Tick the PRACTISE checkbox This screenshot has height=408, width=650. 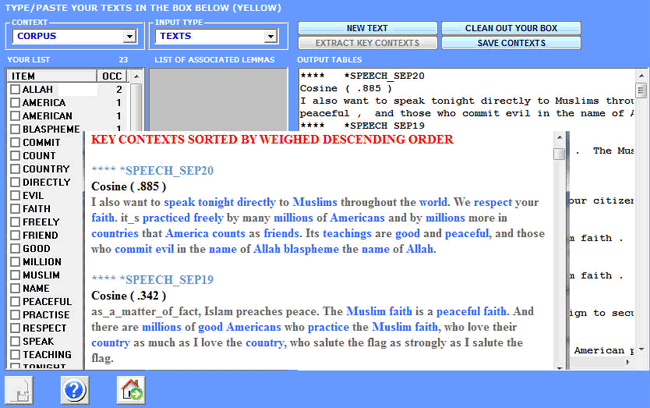[x=15, y=315]
